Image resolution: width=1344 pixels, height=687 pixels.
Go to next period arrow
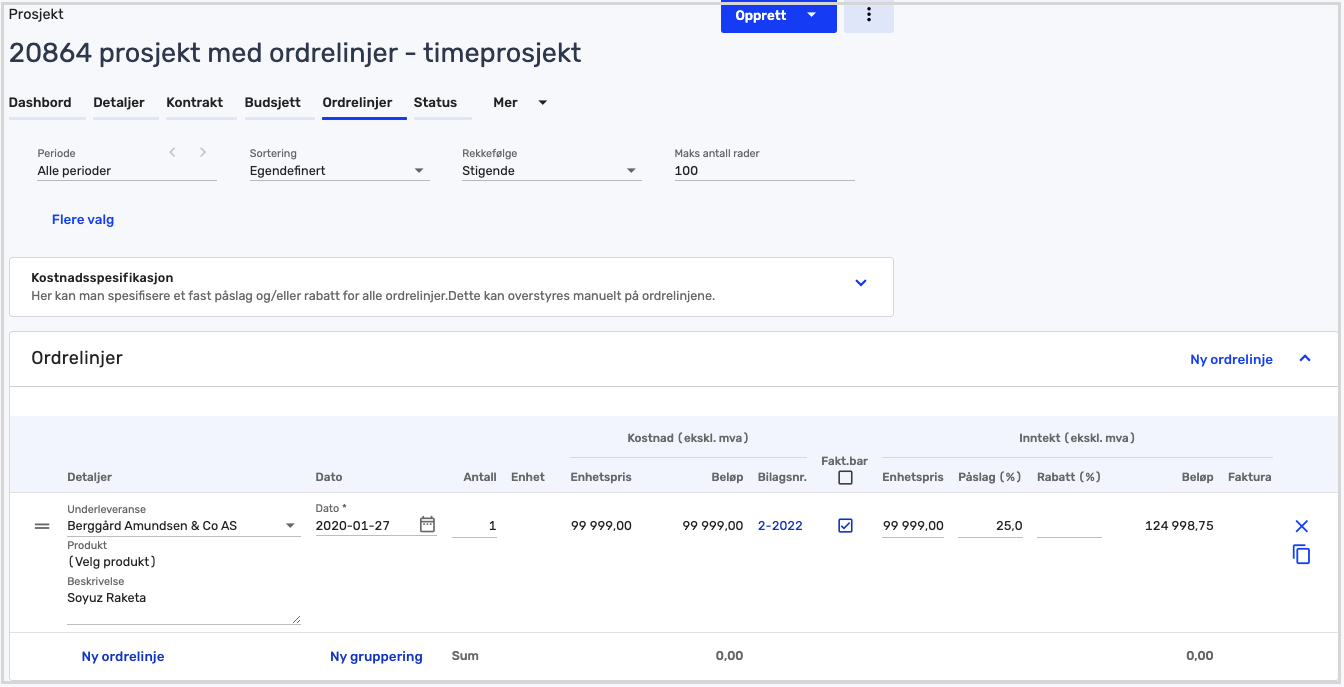203,152
